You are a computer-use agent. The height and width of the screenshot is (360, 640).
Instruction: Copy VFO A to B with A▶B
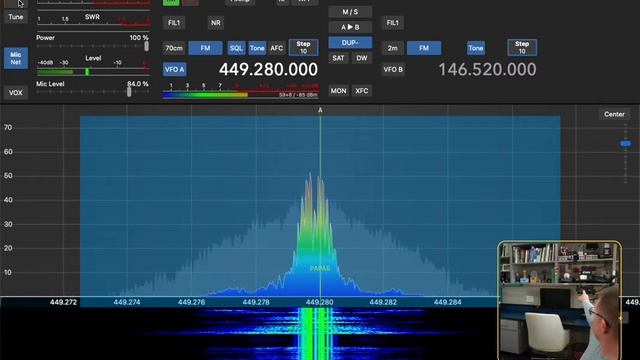click(x=350, y=27)
